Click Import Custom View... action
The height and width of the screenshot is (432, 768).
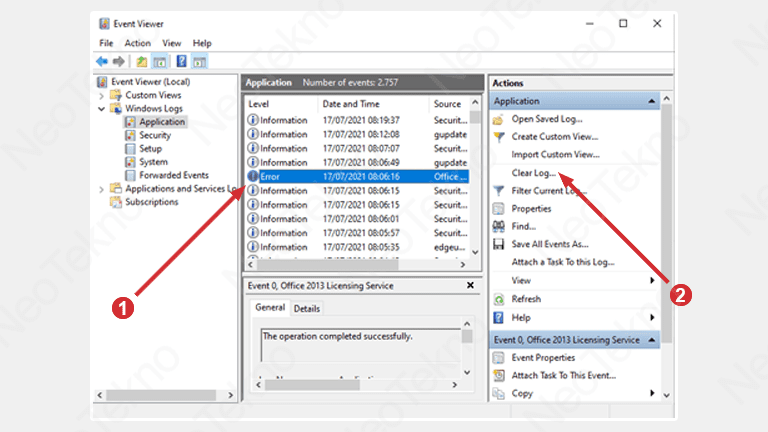coord(555,155)
